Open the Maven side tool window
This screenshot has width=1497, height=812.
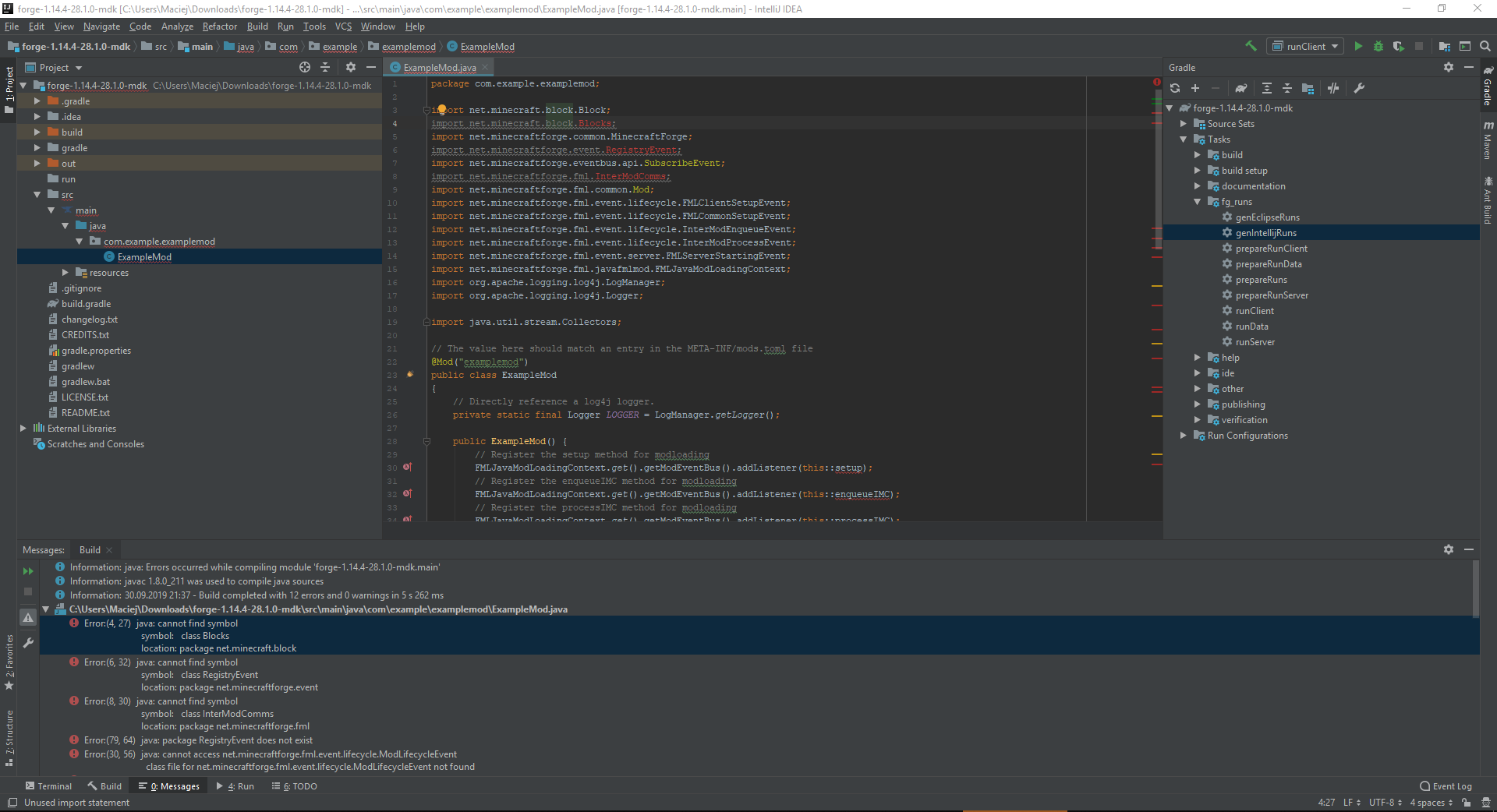(x=1488, y=140)
